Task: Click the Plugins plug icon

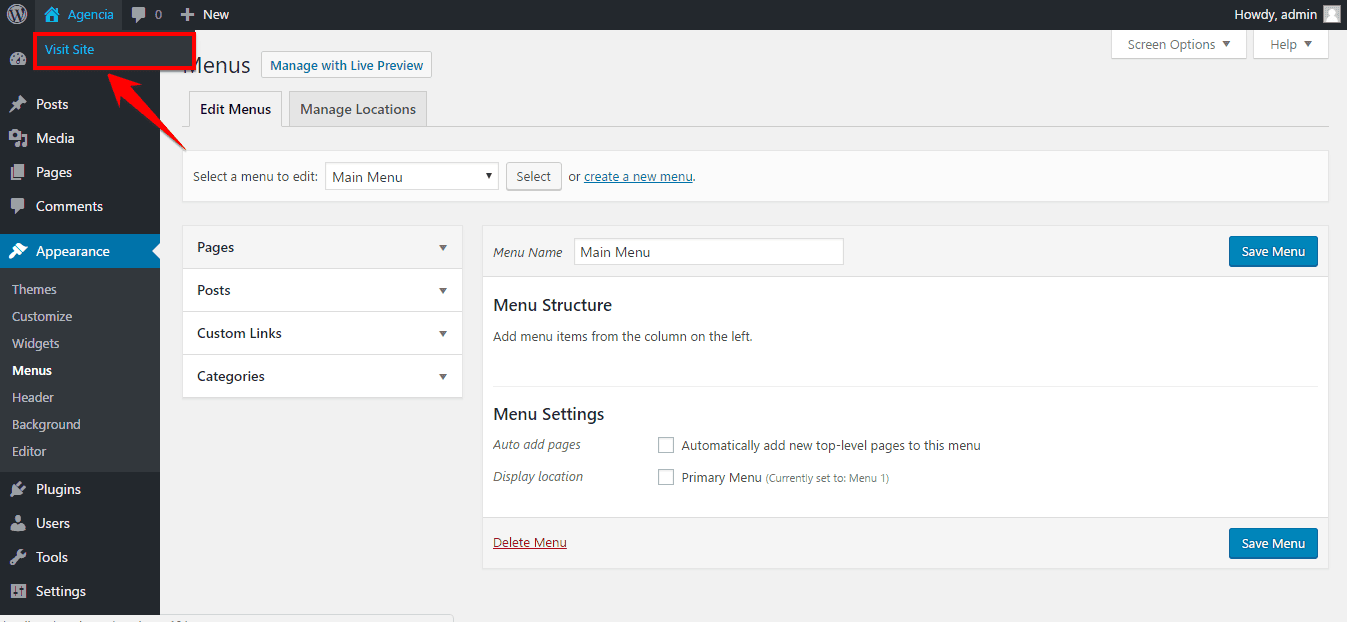Action: point(18,489)
